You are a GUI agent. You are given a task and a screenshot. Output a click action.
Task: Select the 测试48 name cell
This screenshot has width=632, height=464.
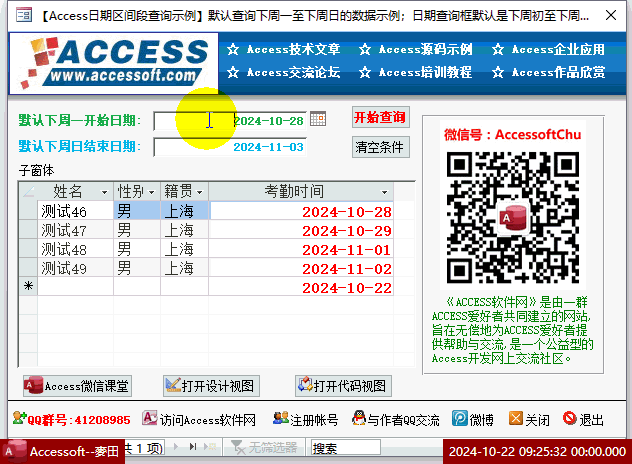click(75, 249)
